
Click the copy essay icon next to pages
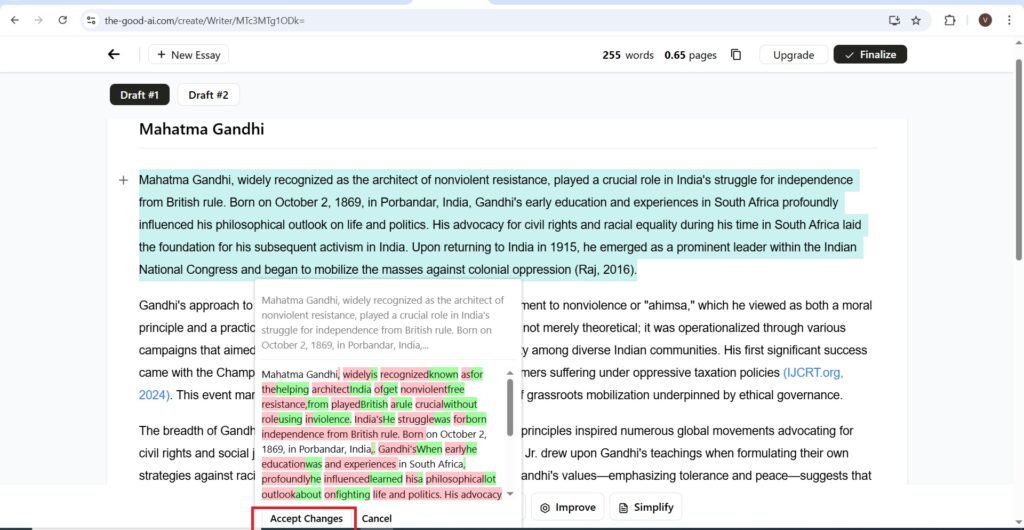[736, 55]
